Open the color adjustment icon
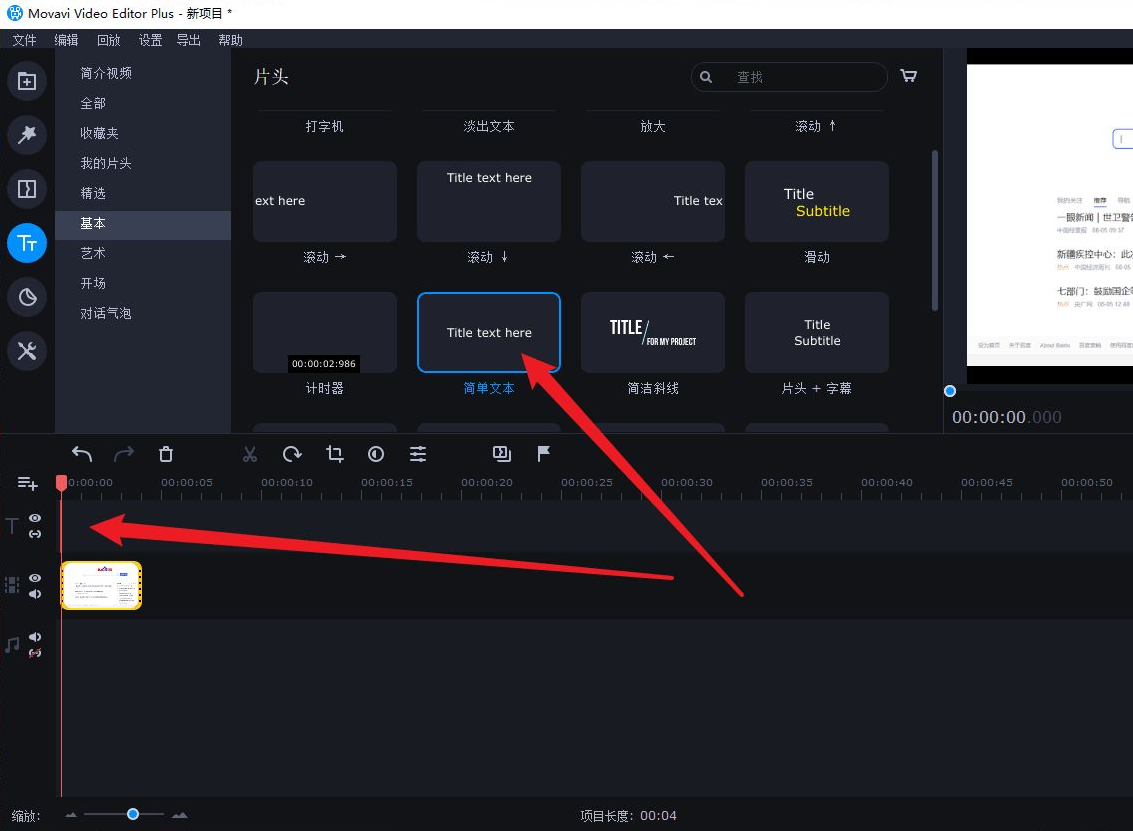The height and width of the screenshot is (831, 1133). (376, 454)
